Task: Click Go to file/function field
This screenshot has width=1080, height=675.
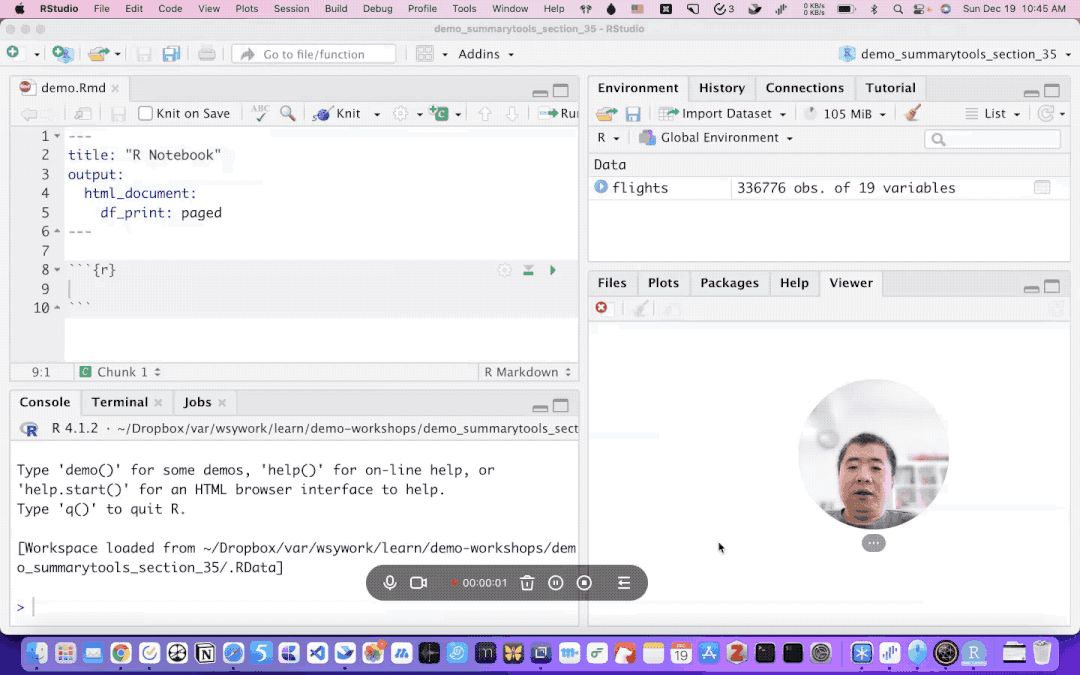Action: point(314,54)
